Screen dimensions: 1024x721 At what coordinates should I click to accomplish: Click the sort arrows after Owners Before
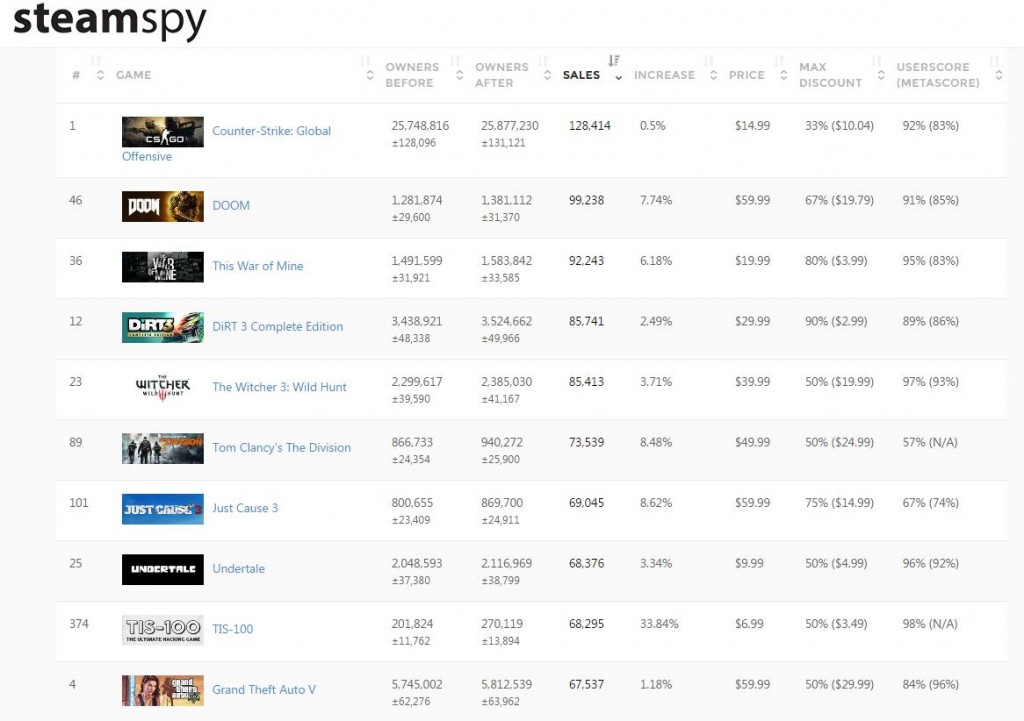click(460, 75)
